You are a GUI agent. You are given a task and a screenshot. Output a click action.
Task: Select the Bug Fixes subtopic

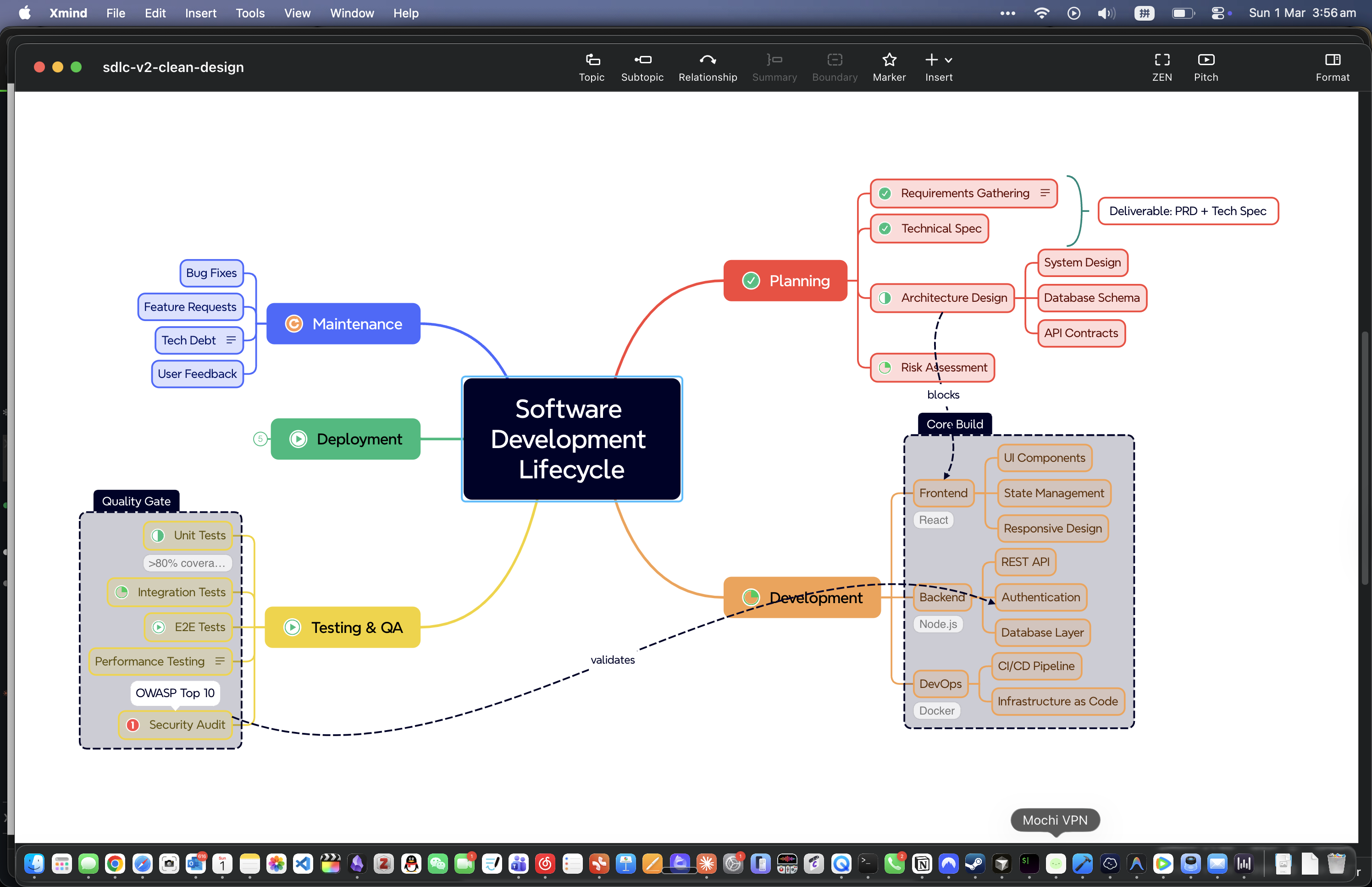pos(211,273)
